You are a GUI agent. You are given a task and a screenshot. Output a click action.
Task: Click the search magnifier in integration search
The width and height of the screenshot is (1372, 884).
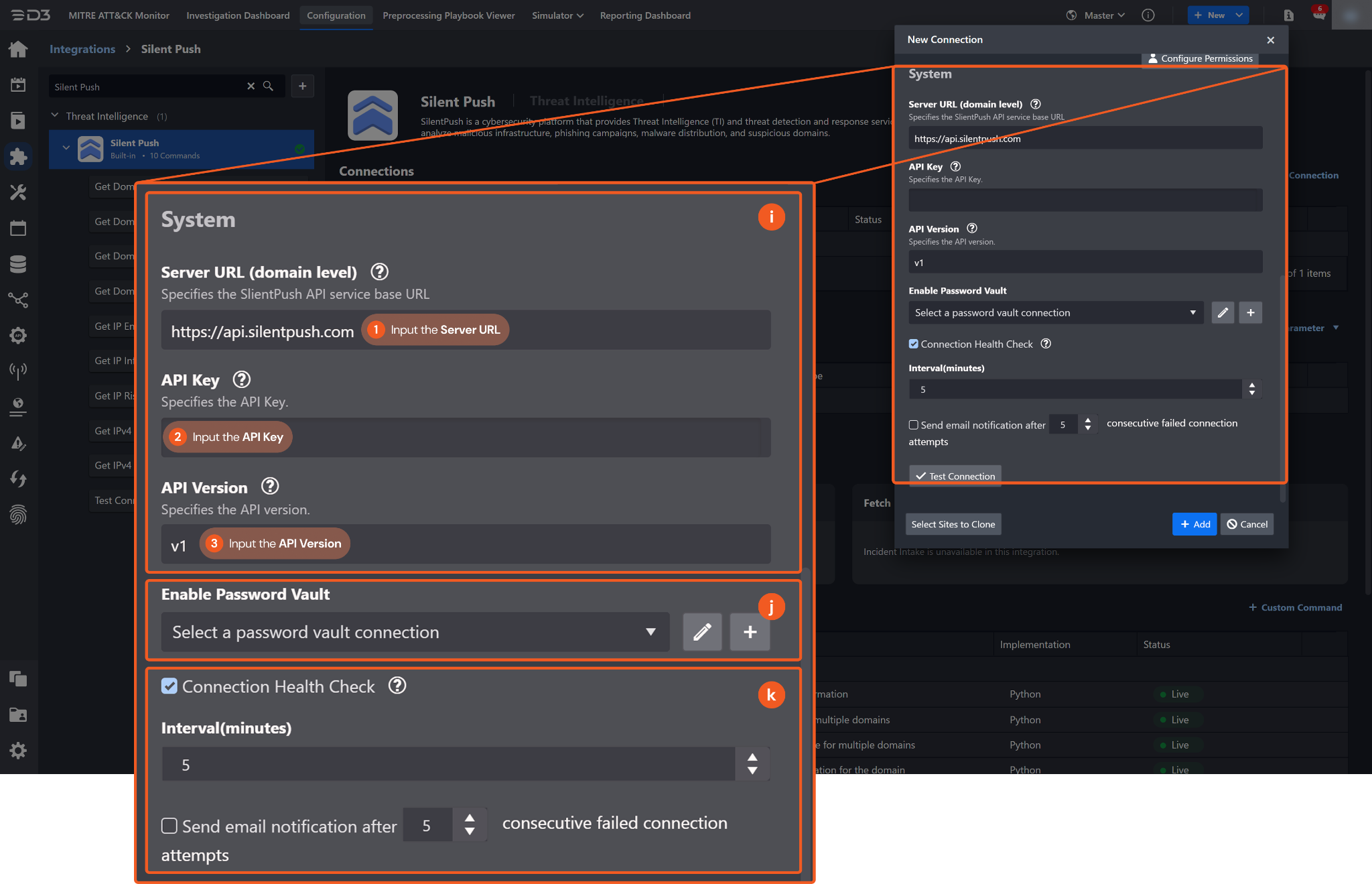pyautogui.click(x=268, y=86)
